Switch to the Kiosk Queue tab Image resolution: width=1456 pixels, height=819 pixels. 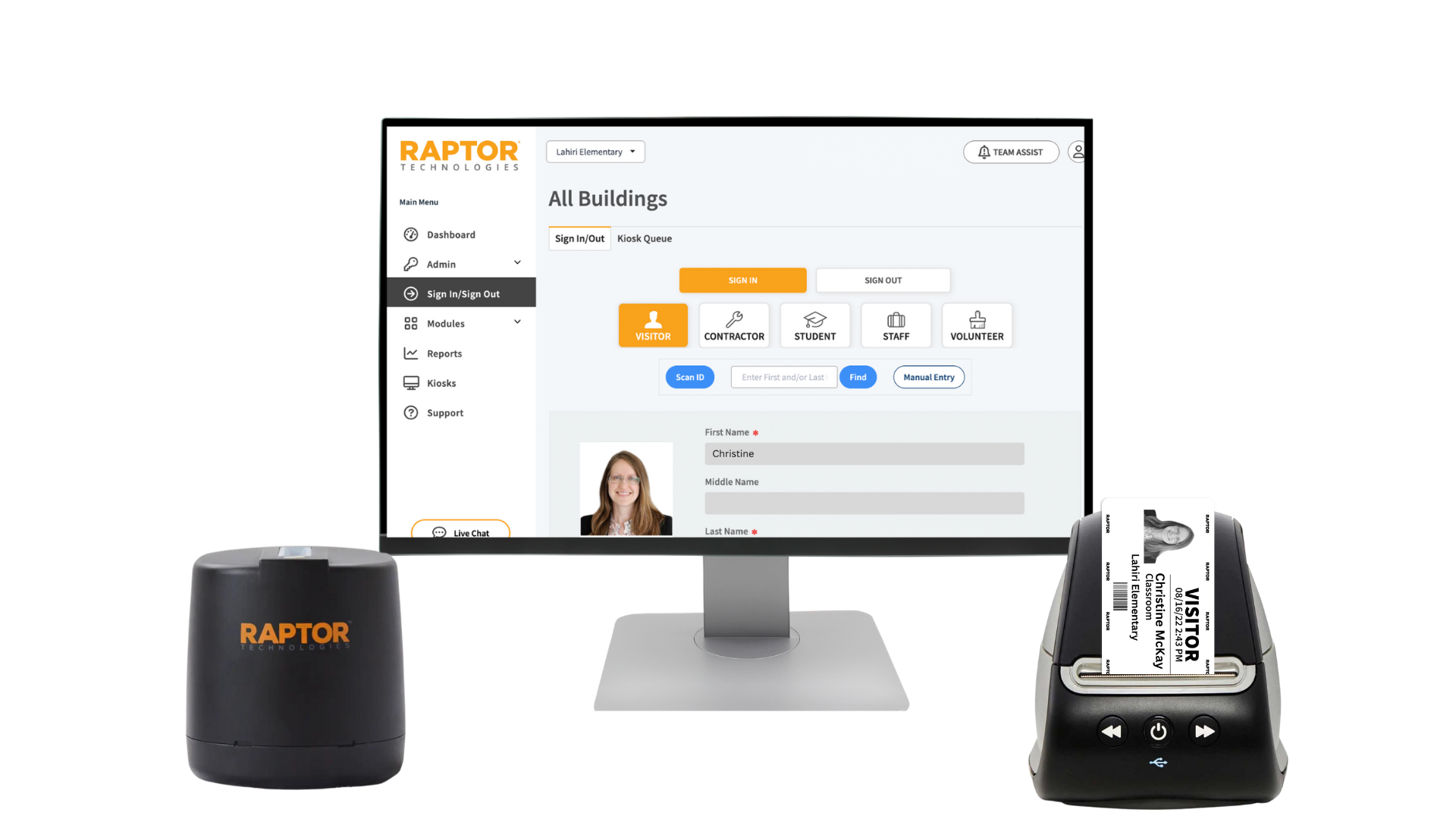(x=643, y=238)
